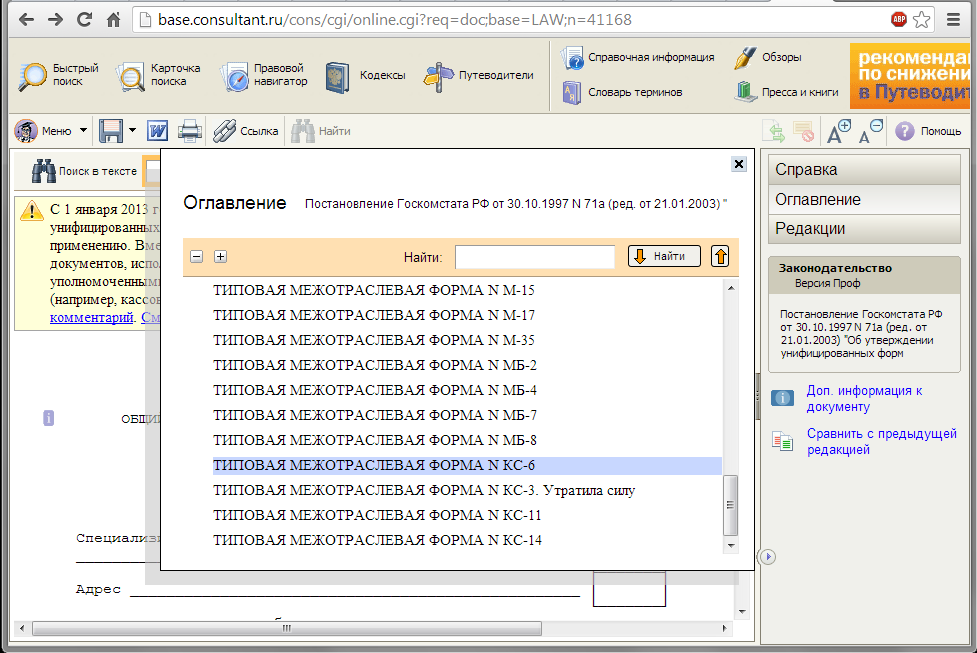Open Быстрый поиск quick search

(58, 75)
